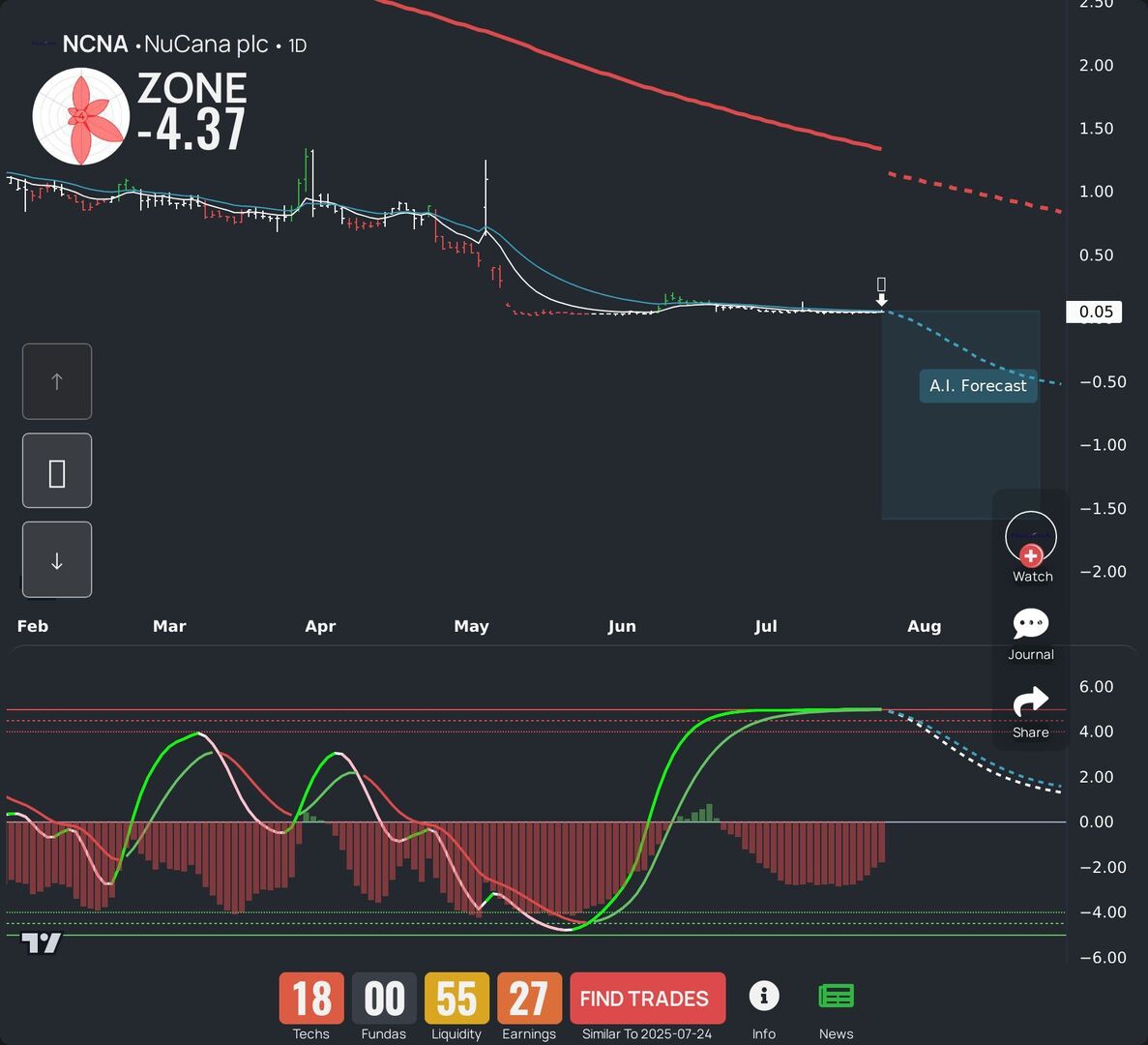Screen dimensions: 1148x1045
Task: Click the Apr label on time axis
Action: pos(320,626)
